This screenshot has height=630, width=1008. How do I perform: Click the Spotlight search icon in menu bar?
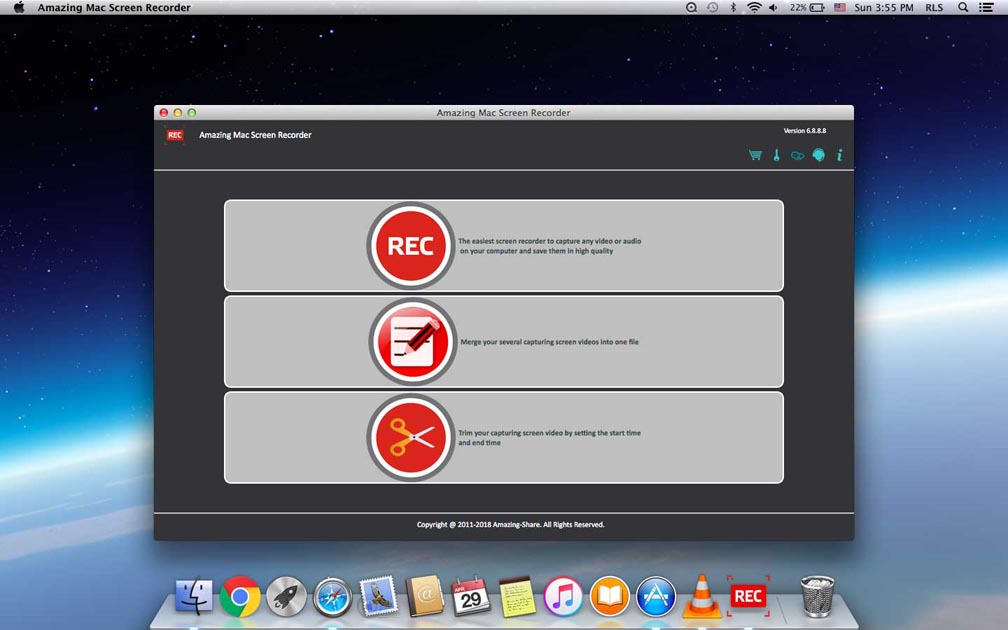(x=962, y=8)
